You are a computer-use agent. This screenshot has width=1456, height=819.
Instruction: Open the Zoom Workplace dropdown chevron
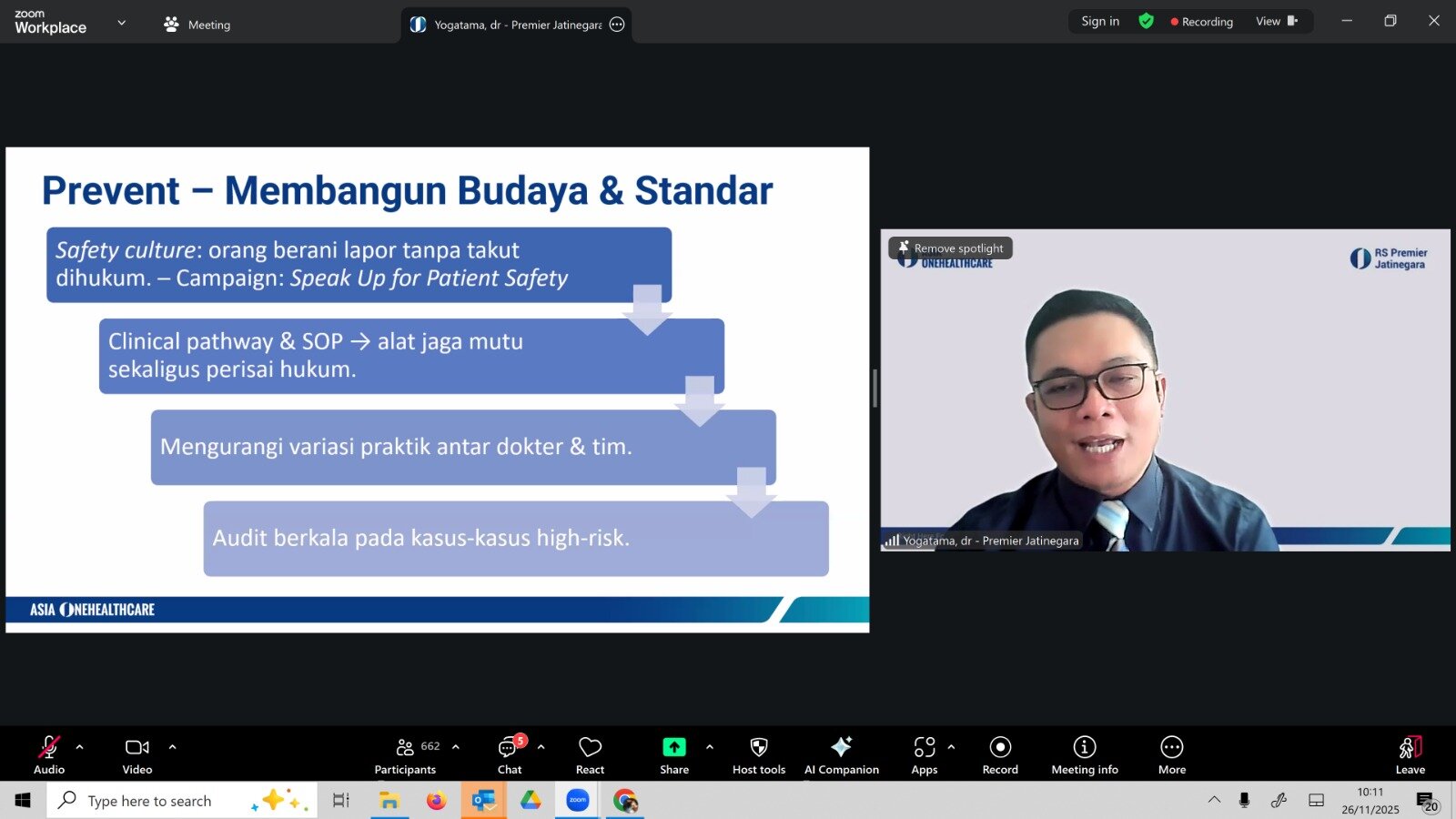[x=122, y=23]
